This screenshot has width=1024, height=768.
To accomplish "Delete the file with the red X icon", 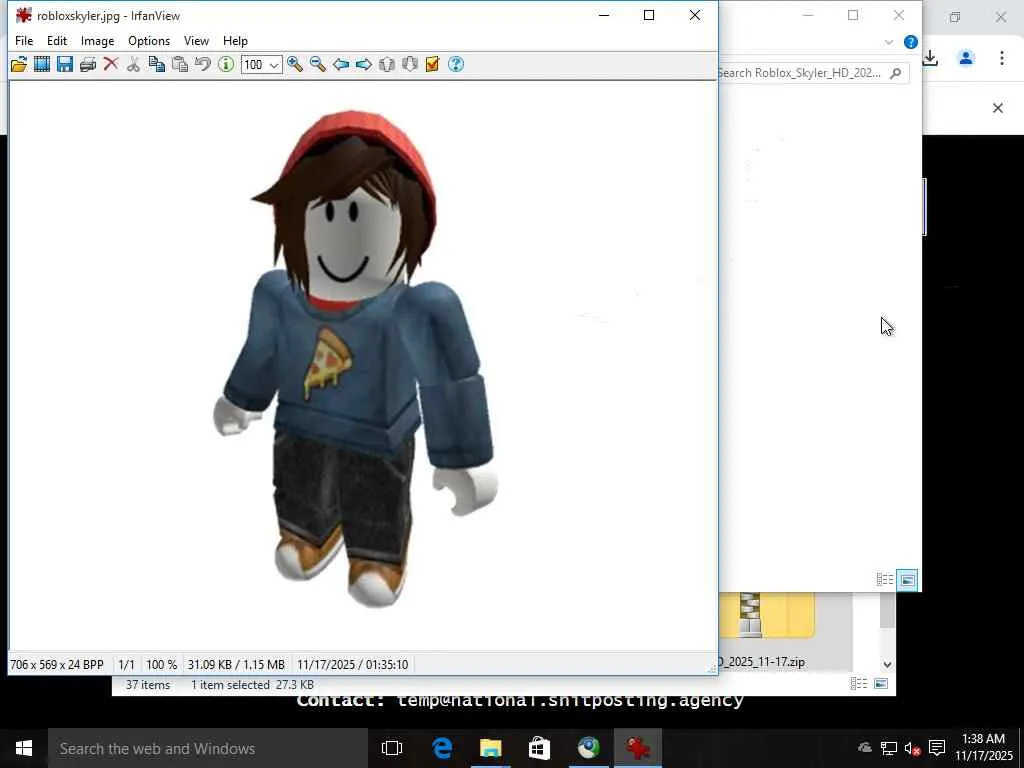I will pos(111,64).
